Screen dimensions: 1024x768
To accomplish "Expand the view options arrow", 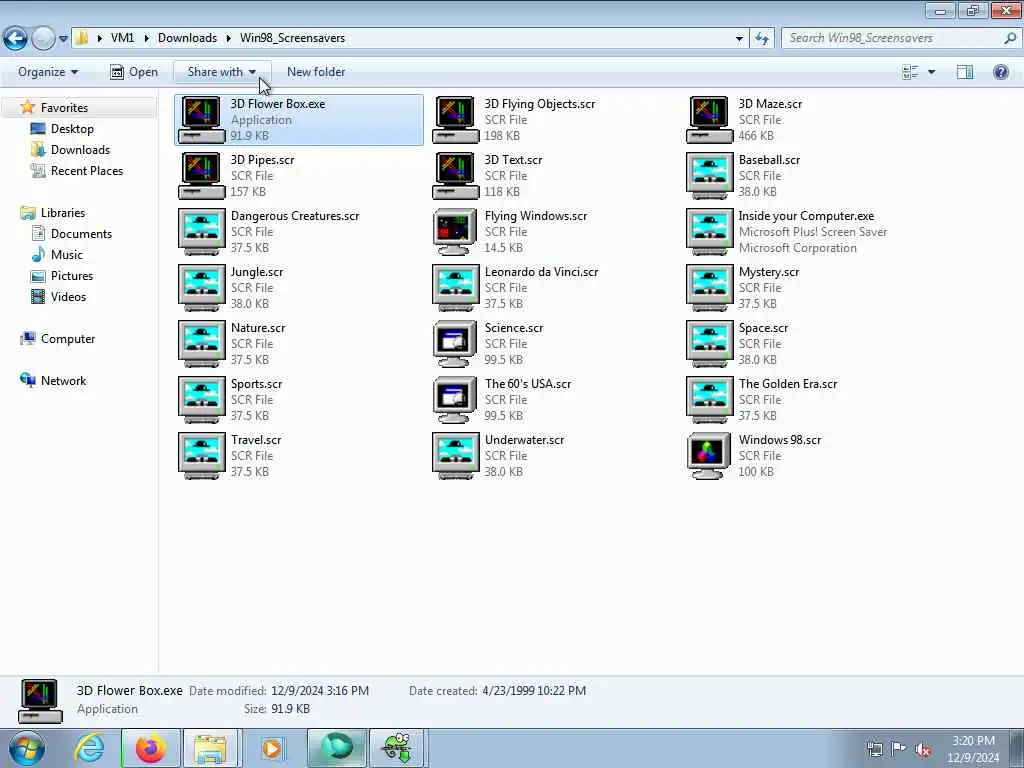I will 931,72.
